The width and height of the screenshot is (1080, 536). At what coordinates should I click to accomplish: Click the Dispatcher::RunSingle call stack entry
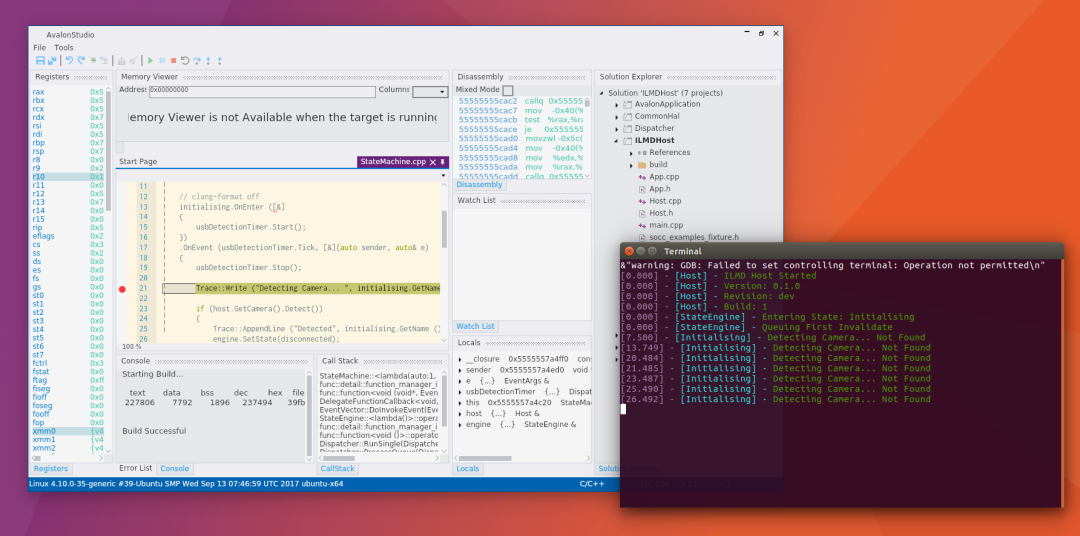378,444
